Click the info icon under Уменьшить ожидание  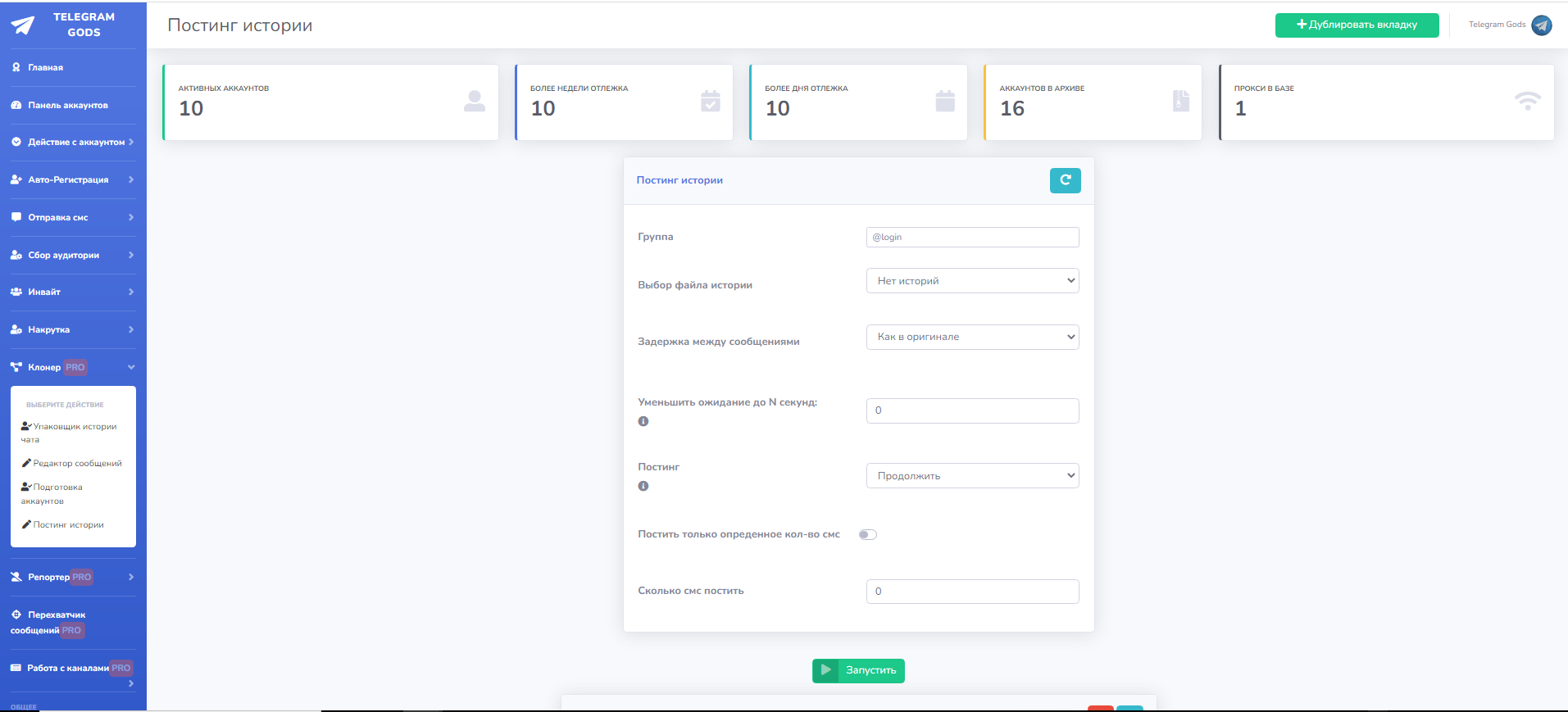tap(643, 421)
